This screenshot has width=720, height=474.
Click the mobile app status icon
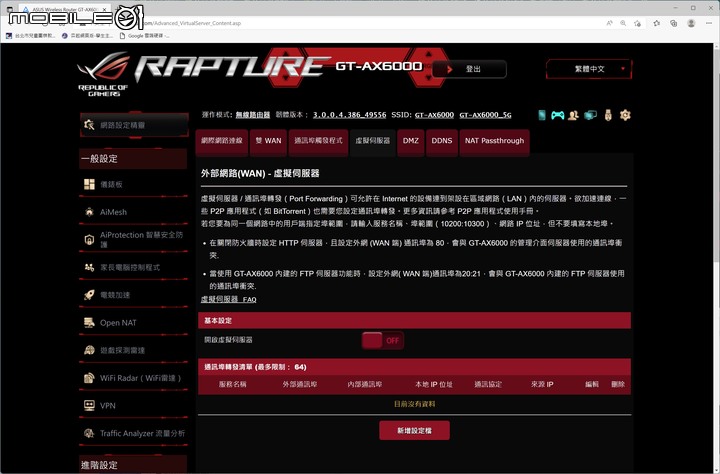click(x=542, y=115)
